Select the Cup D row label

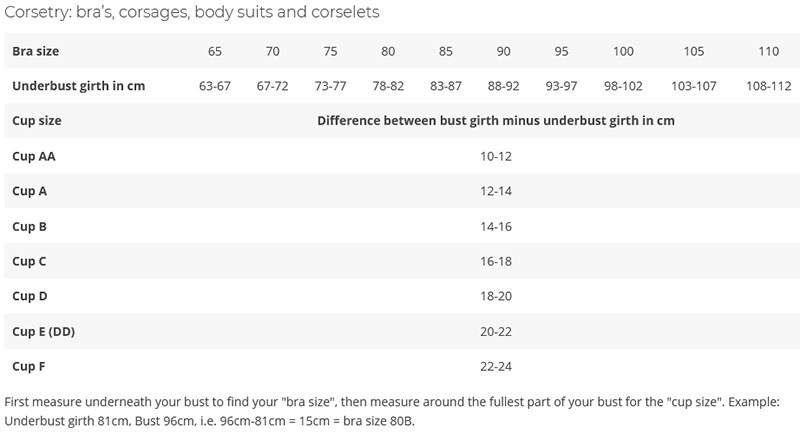click(x=30, y=296)
